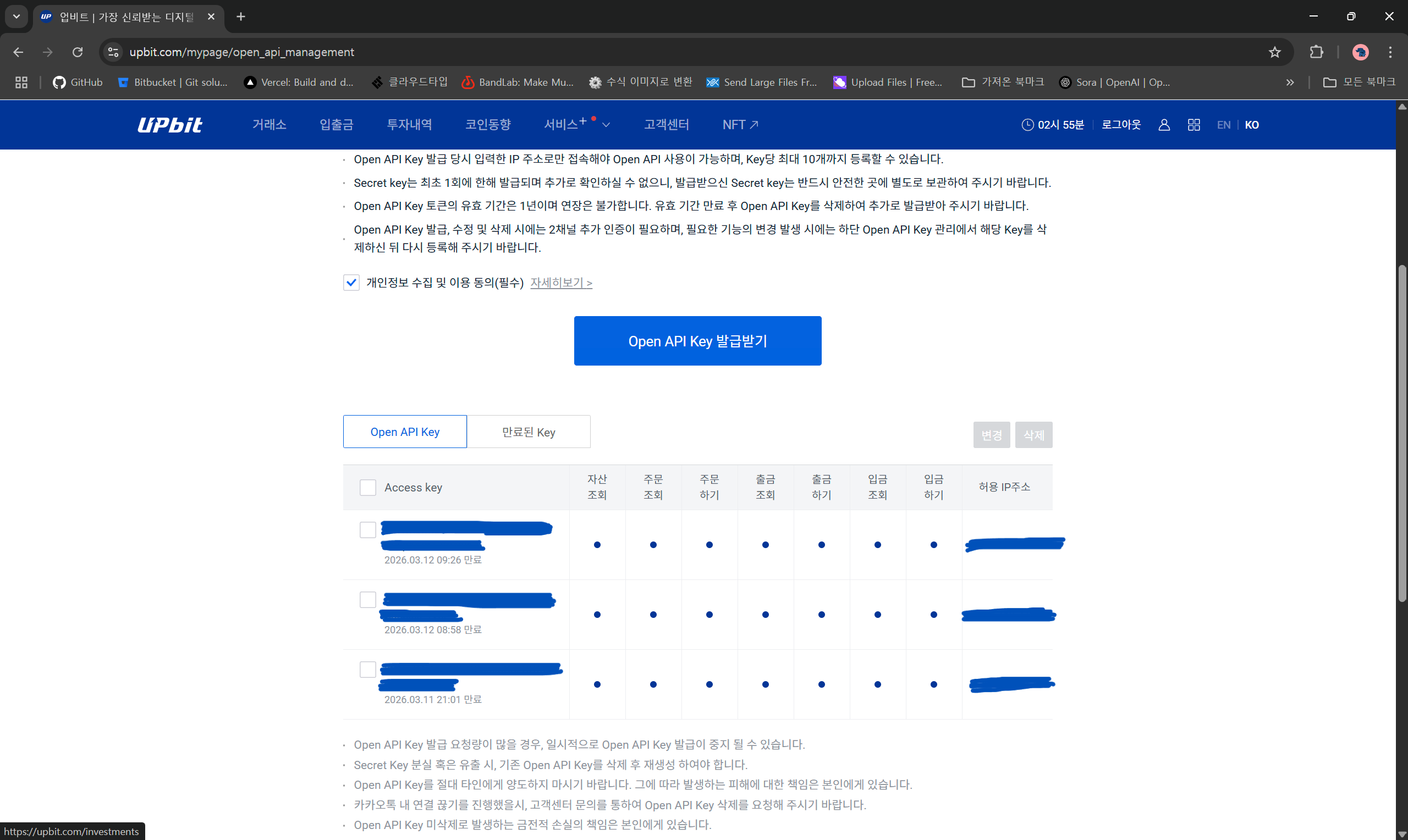Open 입출금 menu
This screenshot has width=1408, height=840.
[x=336, y=125]
